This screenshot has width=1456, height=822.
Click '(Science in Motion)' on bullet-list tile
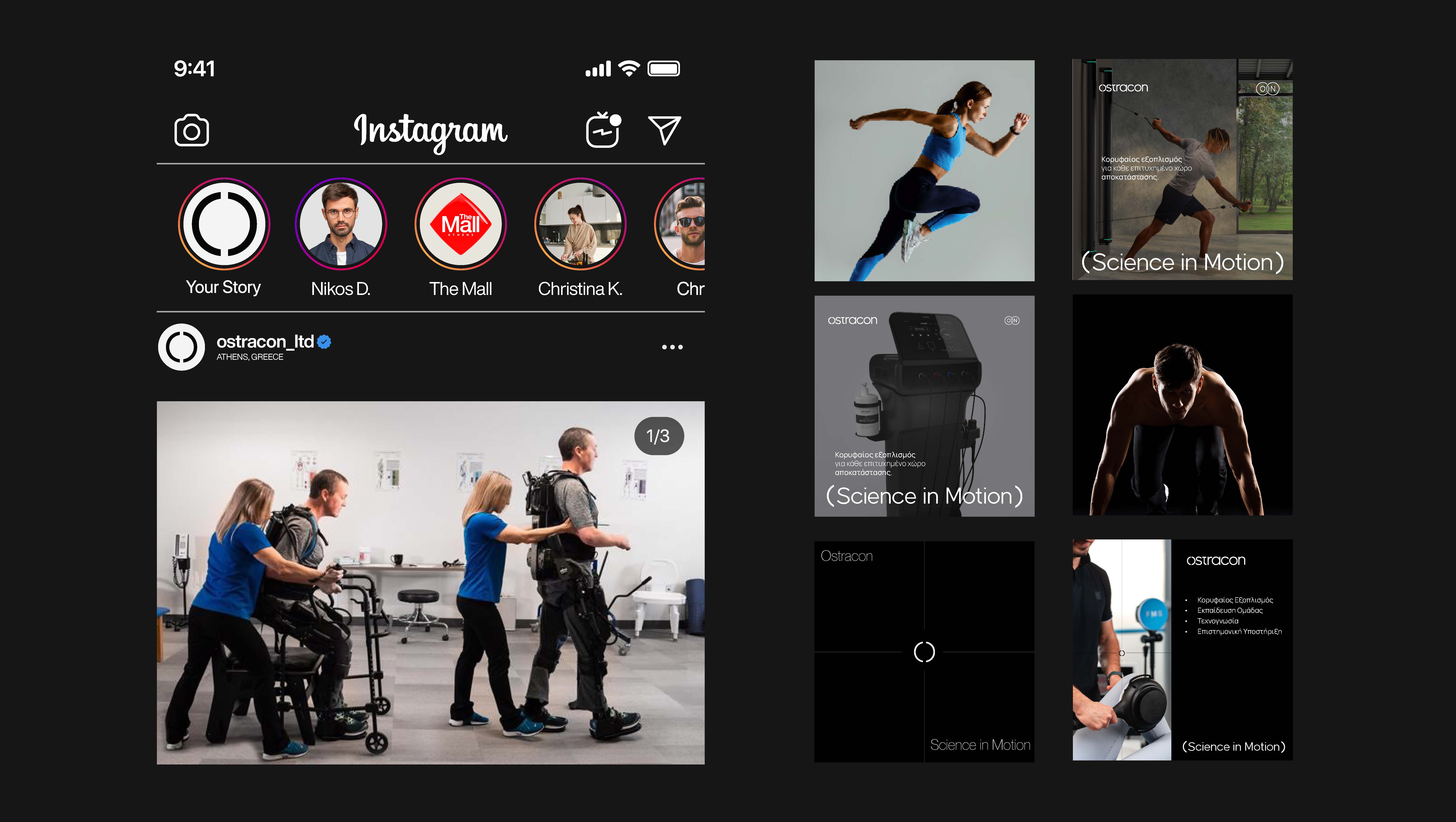point(1234,747)
